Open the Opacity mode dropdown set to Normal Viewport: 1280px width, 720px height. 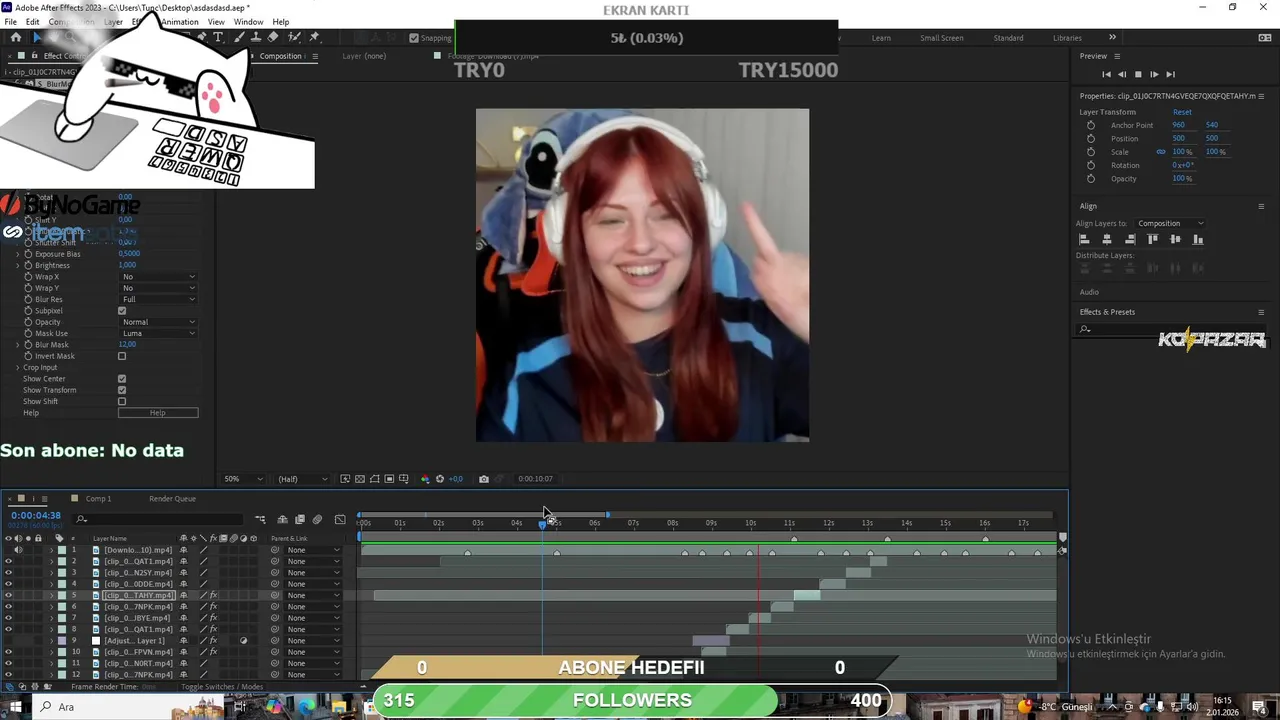click(158, 322)
